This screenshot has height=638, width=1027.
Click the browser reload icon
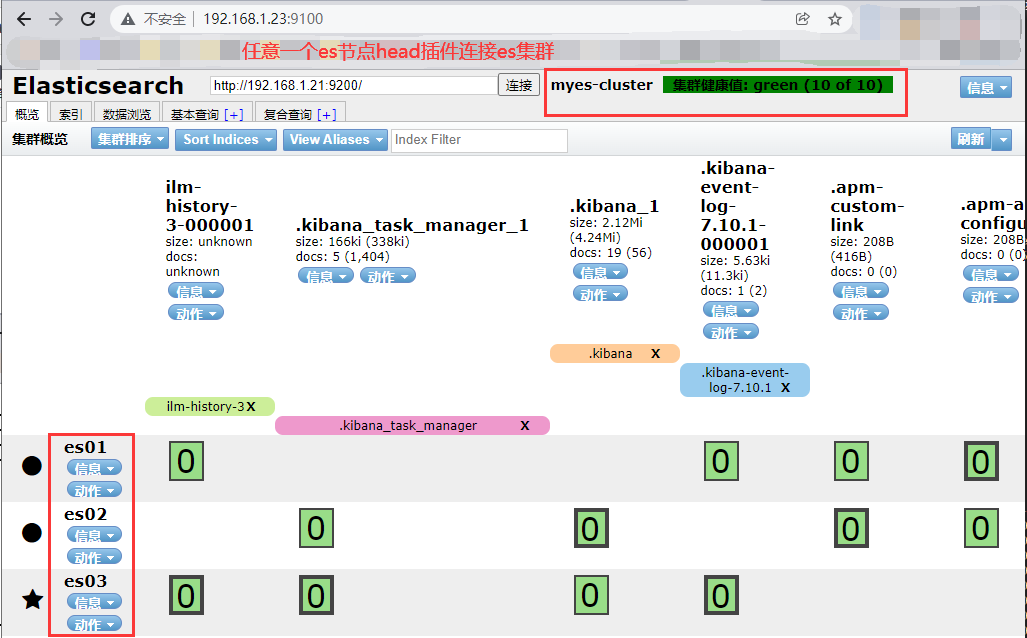point(89,19)
